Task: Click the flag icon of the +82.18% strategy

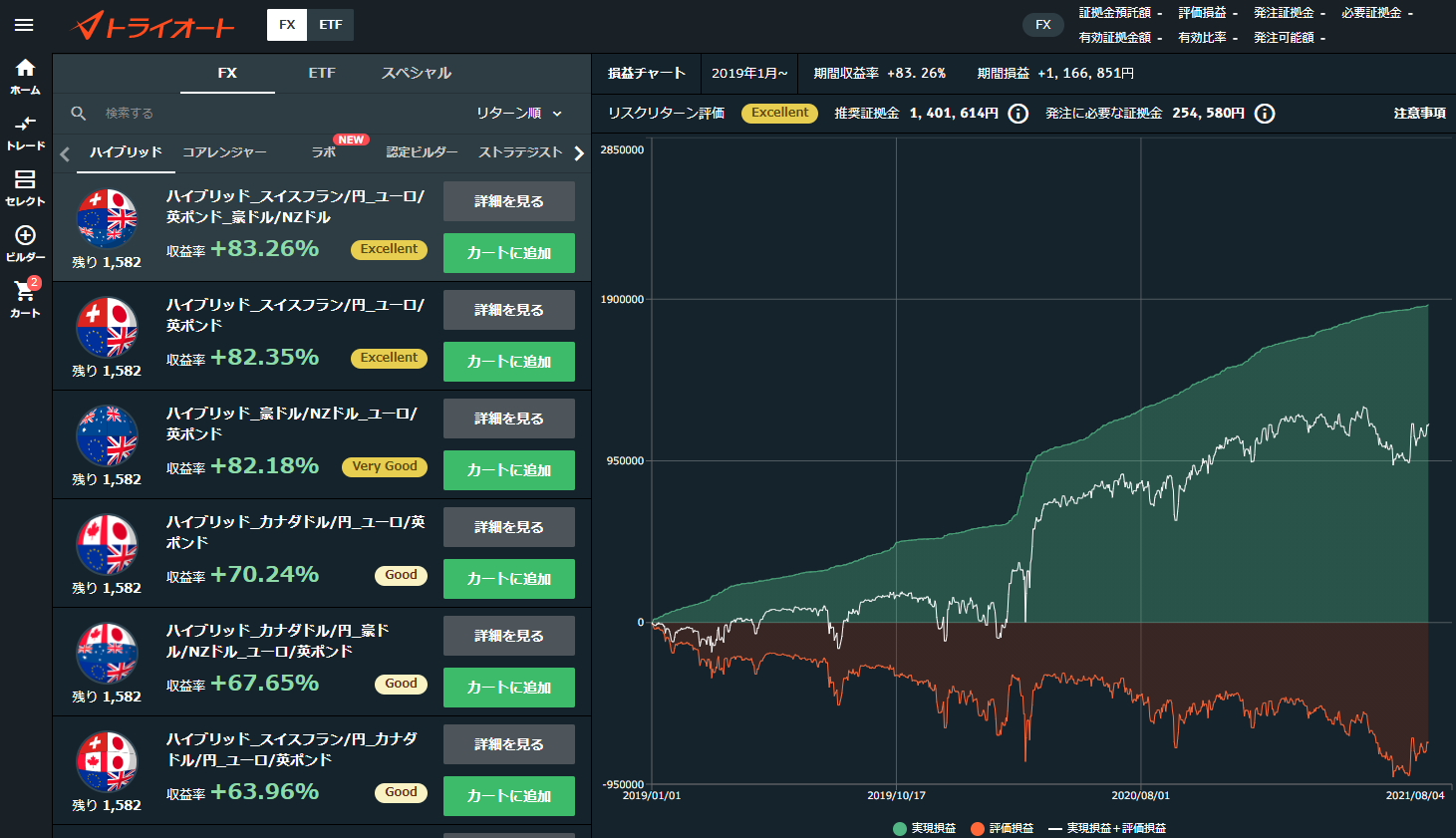Action: click(x=107, y=435)
